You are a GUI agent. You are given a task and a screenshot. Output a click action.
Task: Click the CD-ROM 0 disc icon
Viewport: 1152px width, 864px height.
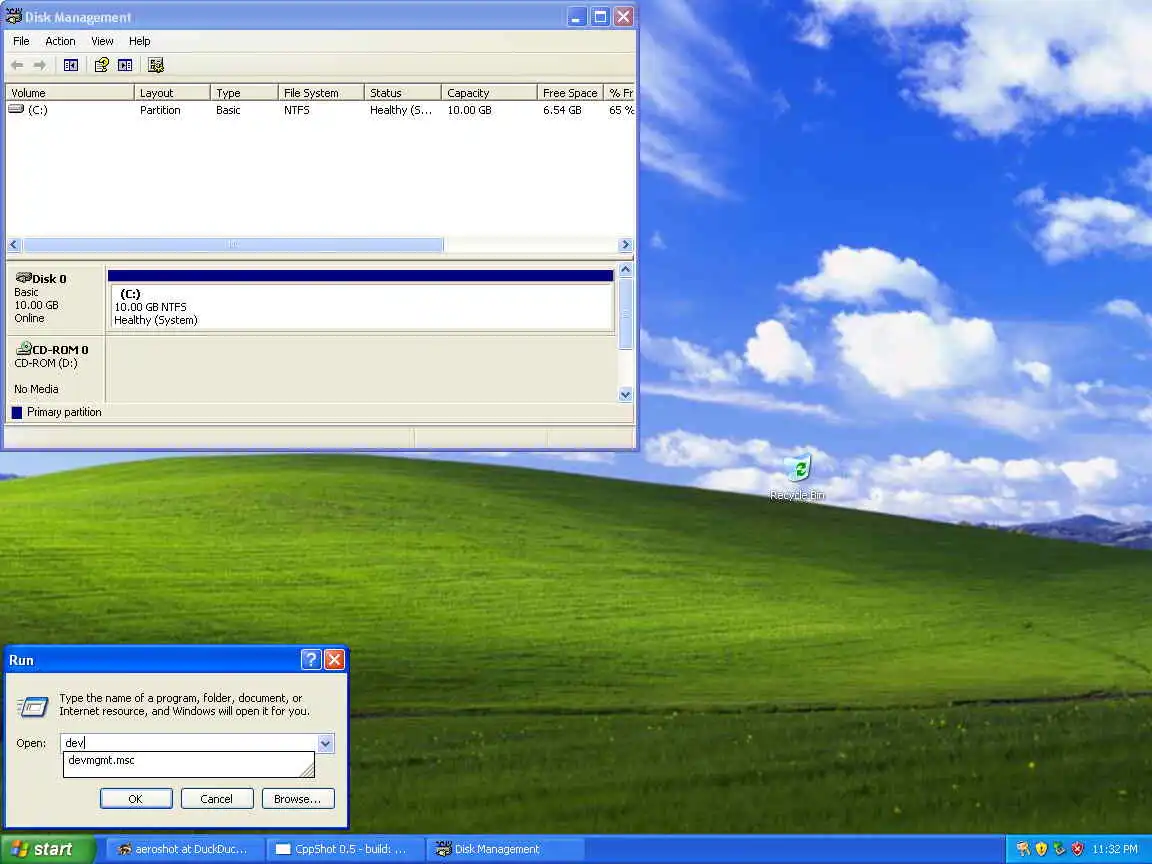click(24, 348)
